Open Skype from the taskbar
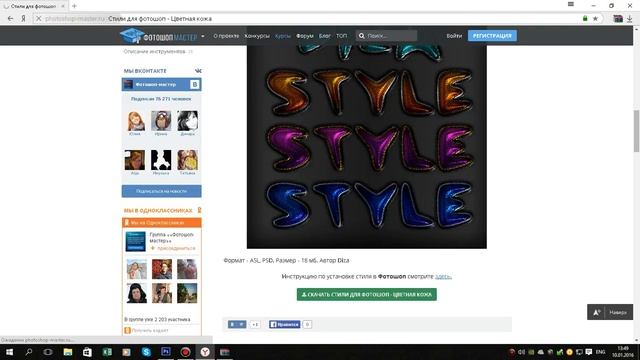Image resolution: width=640 pixels, height=360 pixels. tap(146, 352)
